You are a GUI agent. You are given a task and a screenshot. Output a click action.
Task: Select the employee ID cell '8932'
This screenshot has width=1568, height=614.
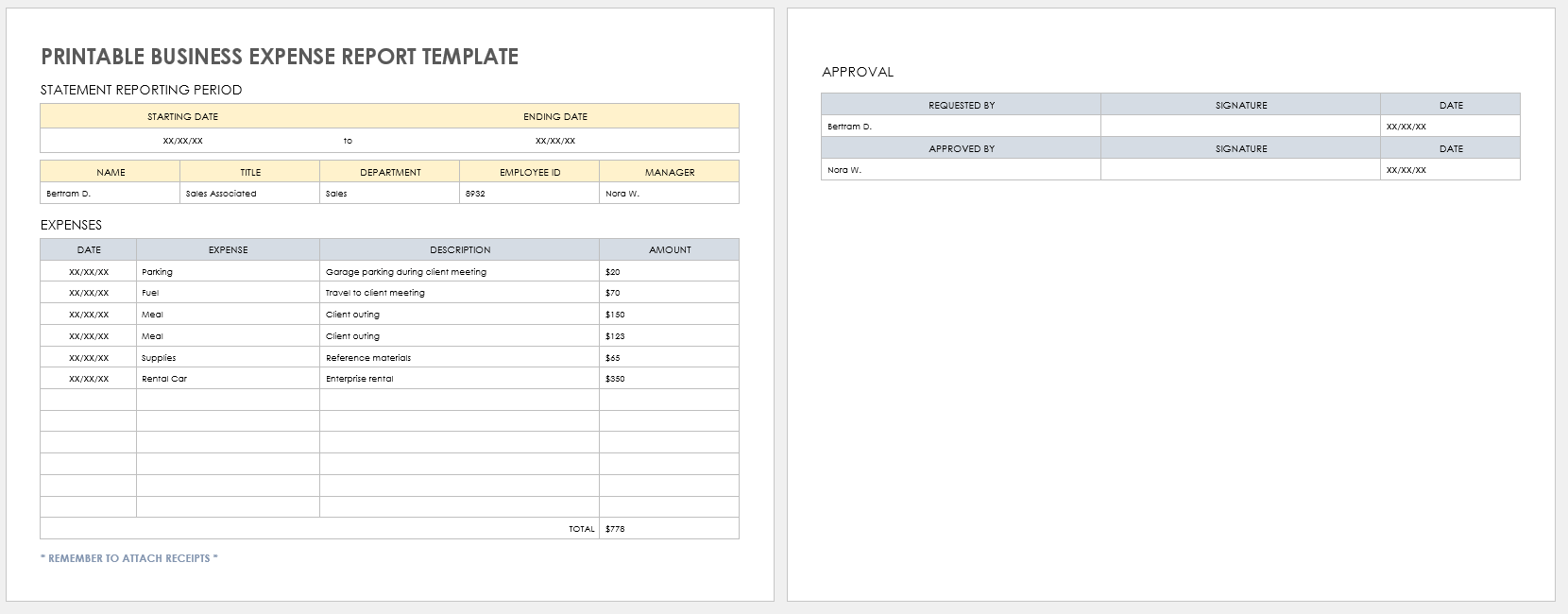pos(530,193)
